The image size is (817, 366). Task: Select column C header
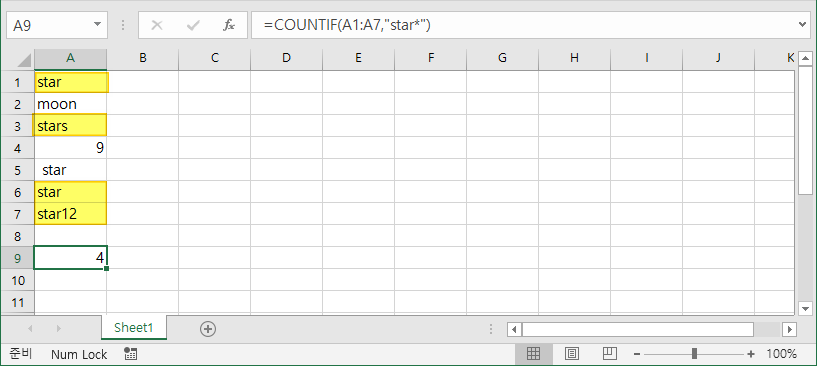[215, 58]
